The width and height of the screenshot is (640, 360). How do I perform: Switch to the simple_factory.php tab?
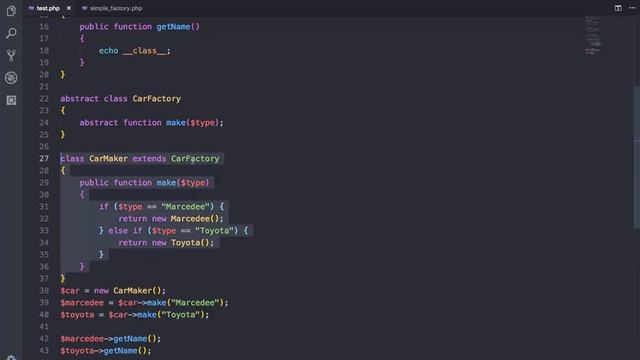(x=112, y=8)
